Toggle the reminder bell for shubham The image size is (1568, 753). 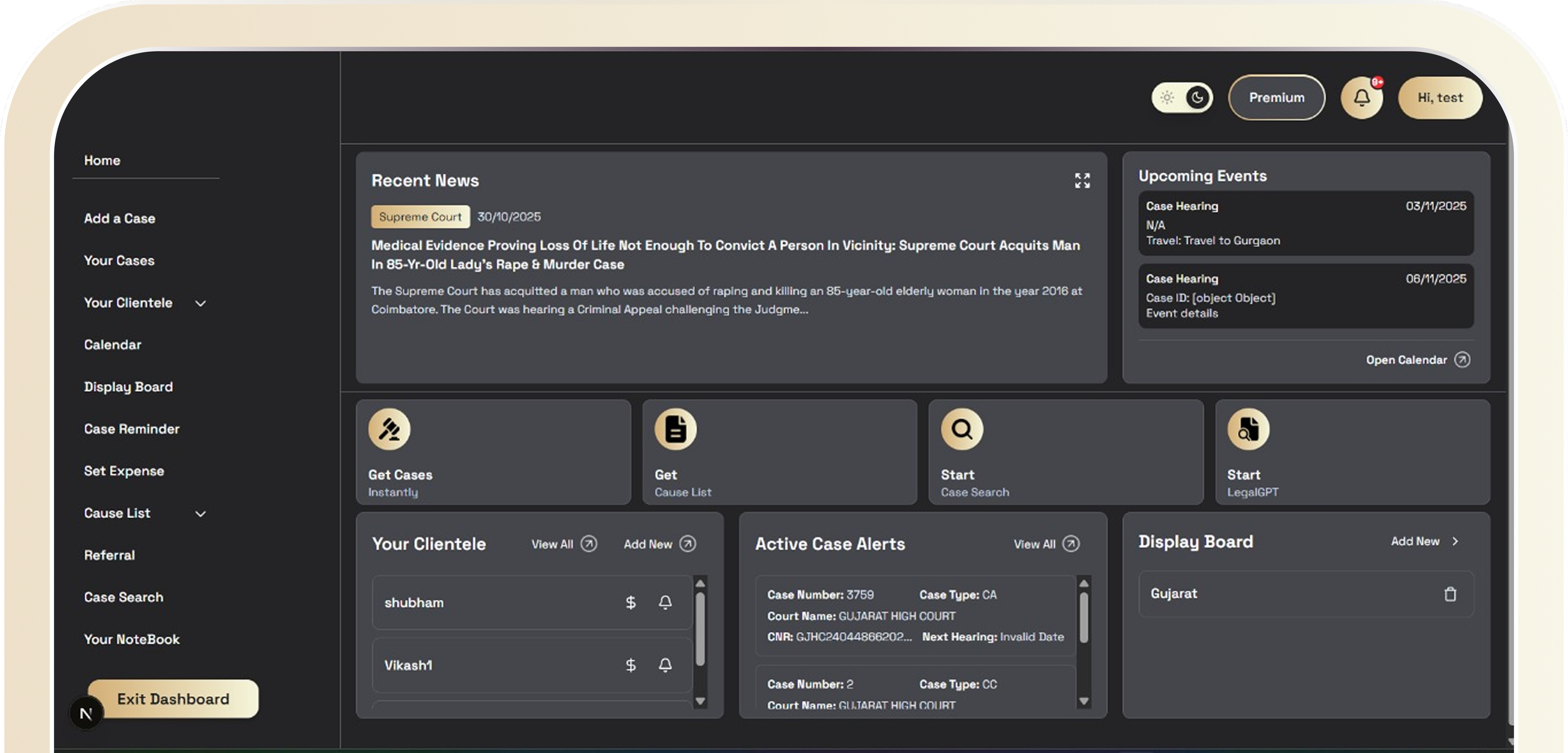665,603
